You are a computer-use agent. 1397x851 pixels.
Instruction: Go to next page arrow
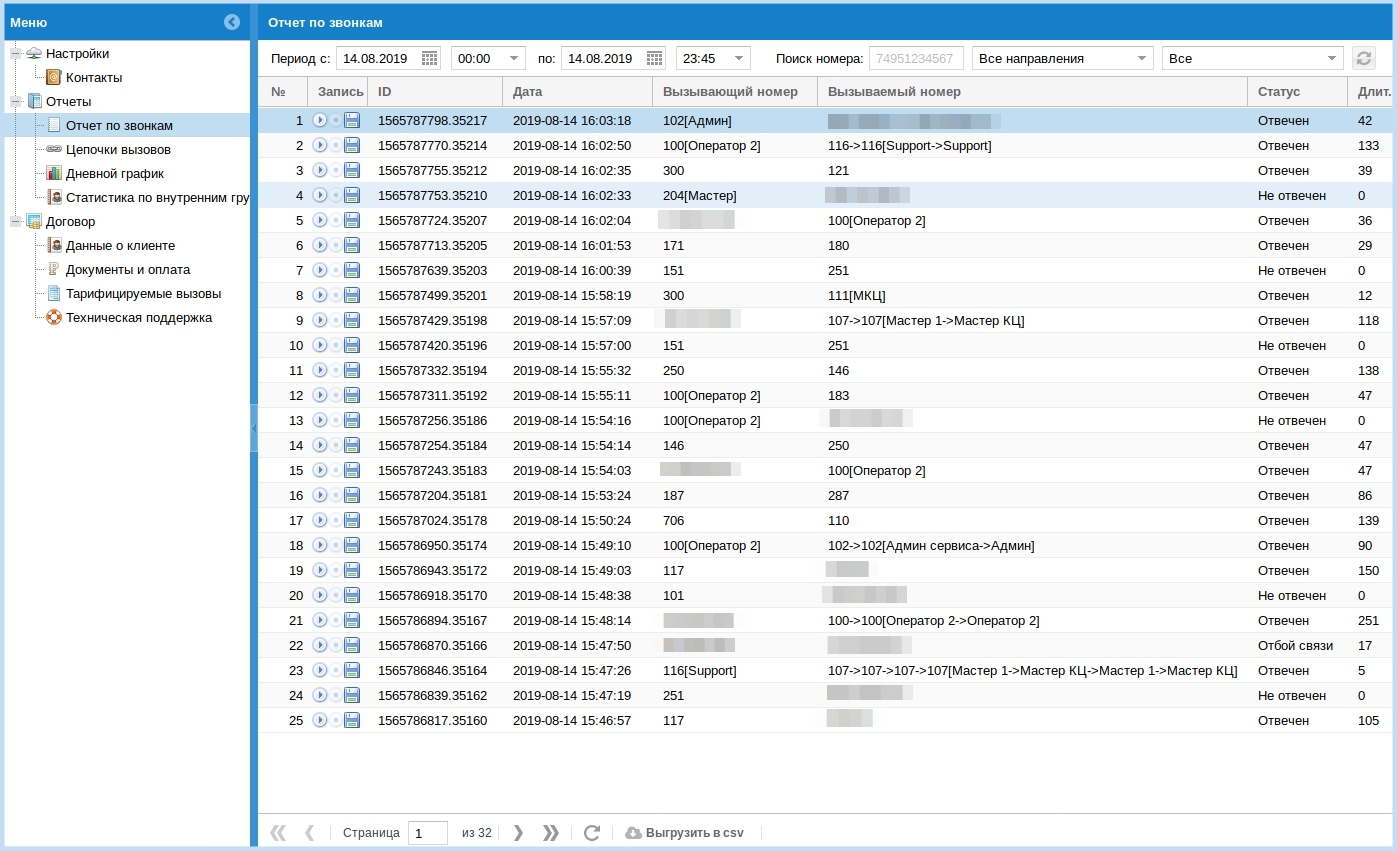(x=518, y=833)
